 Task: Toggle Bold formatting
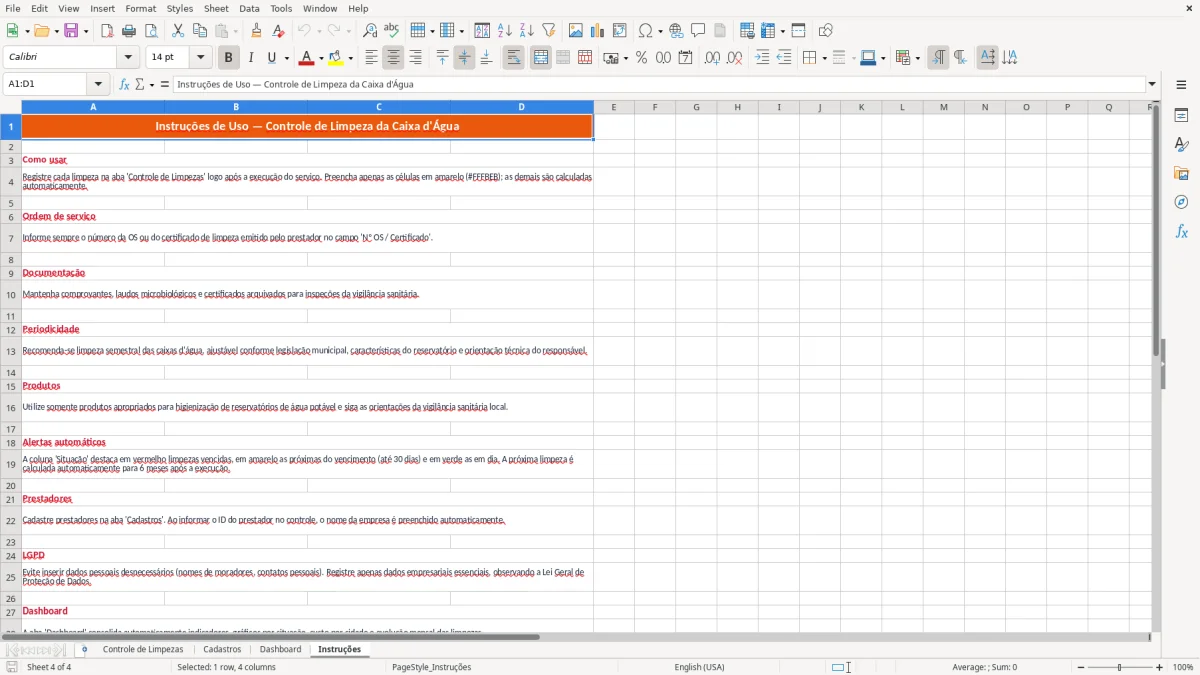tap(229, 58)
